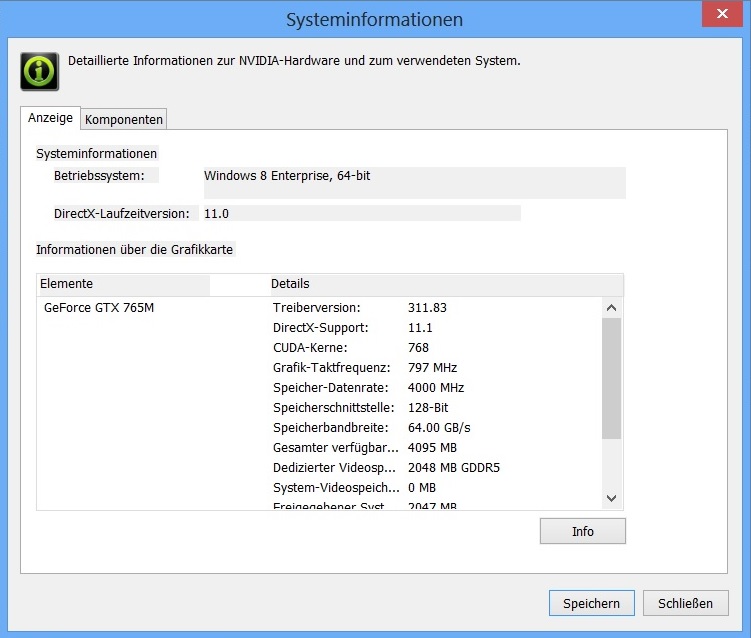Screen dimensions: 751x638
Task: Click the Speichern button
Action: click(x=591, y=603)
